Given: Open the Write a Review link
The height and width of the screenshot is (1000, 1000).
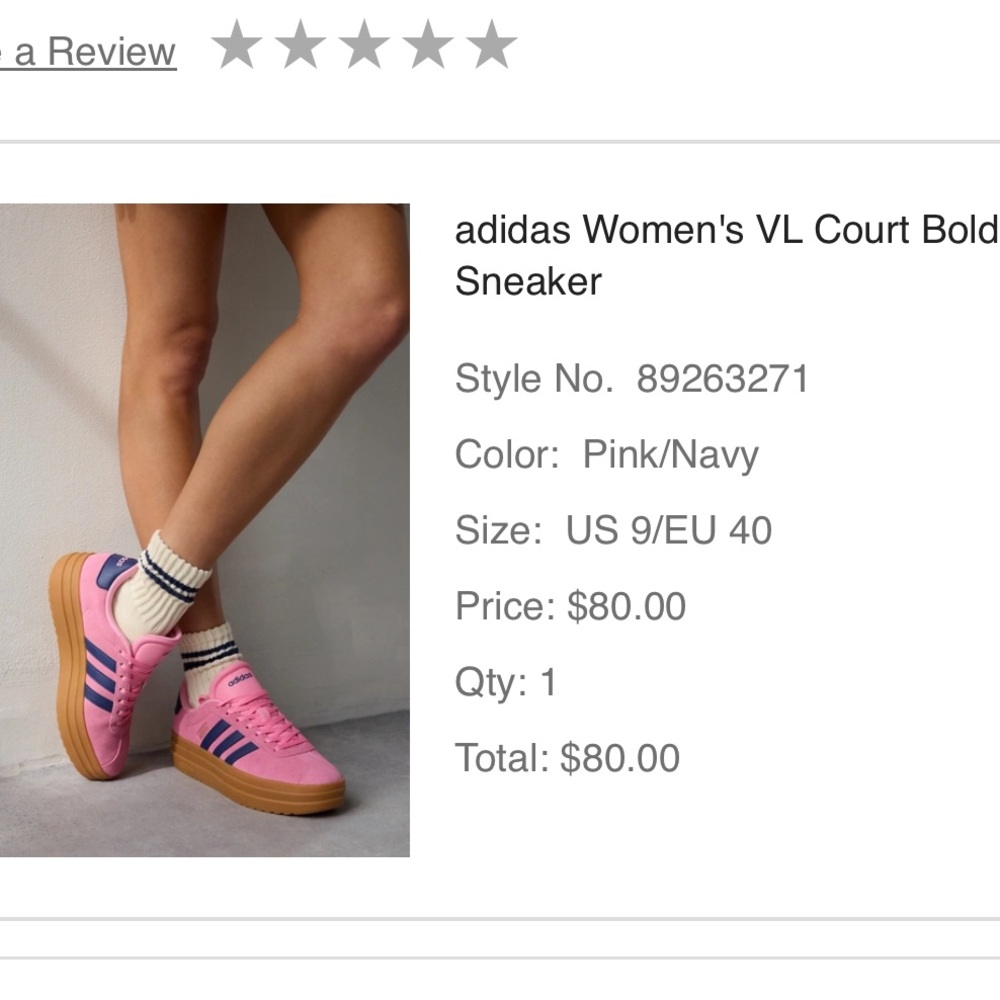Looking at the screenshot, I should (85, 50).
